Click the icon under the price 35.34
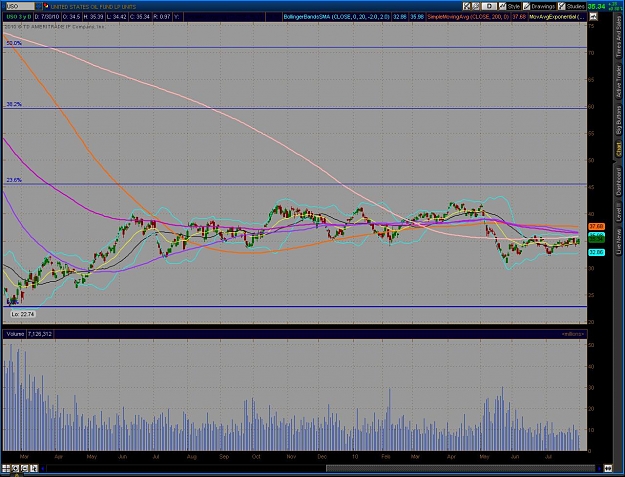This screenshot has width=625, height=477. pos(594,17)
